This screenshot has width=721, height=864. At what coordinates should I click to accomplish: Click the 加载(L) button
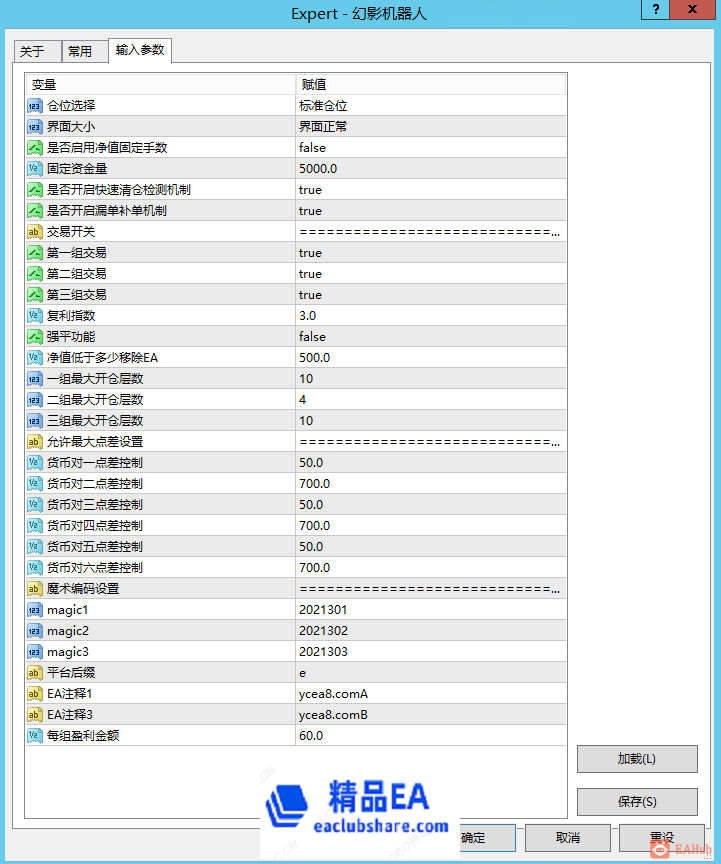(x=637, y=759)
